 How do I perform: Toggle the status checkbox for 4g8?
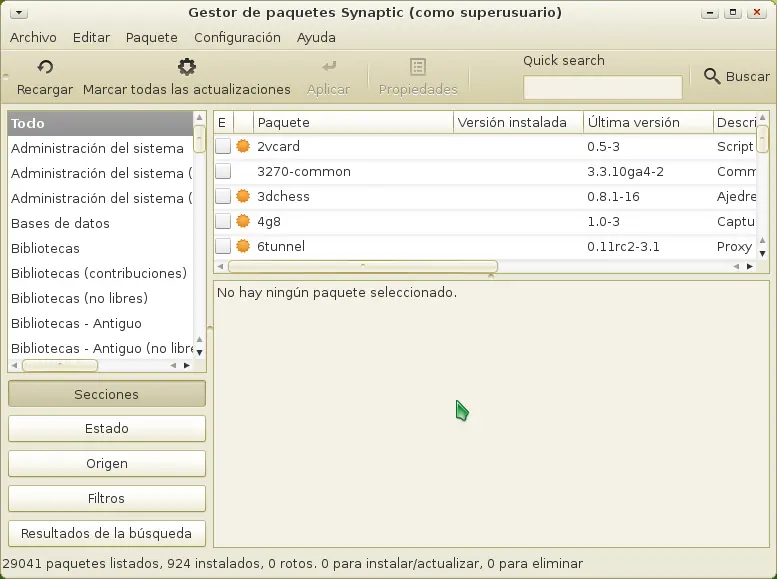pos(223,221)
